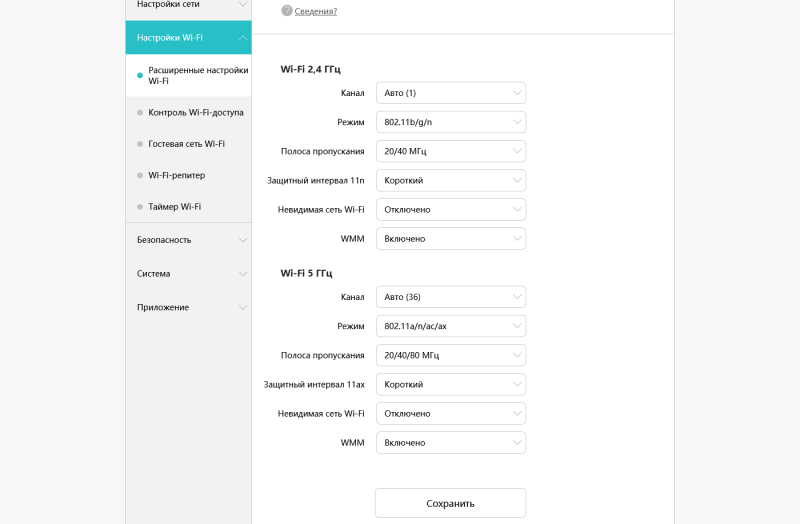The image size is (800, 524).
Task: Open Контроль Wi-Fi-доступа page
Action: pyautogui.click(x=195, y=112)
